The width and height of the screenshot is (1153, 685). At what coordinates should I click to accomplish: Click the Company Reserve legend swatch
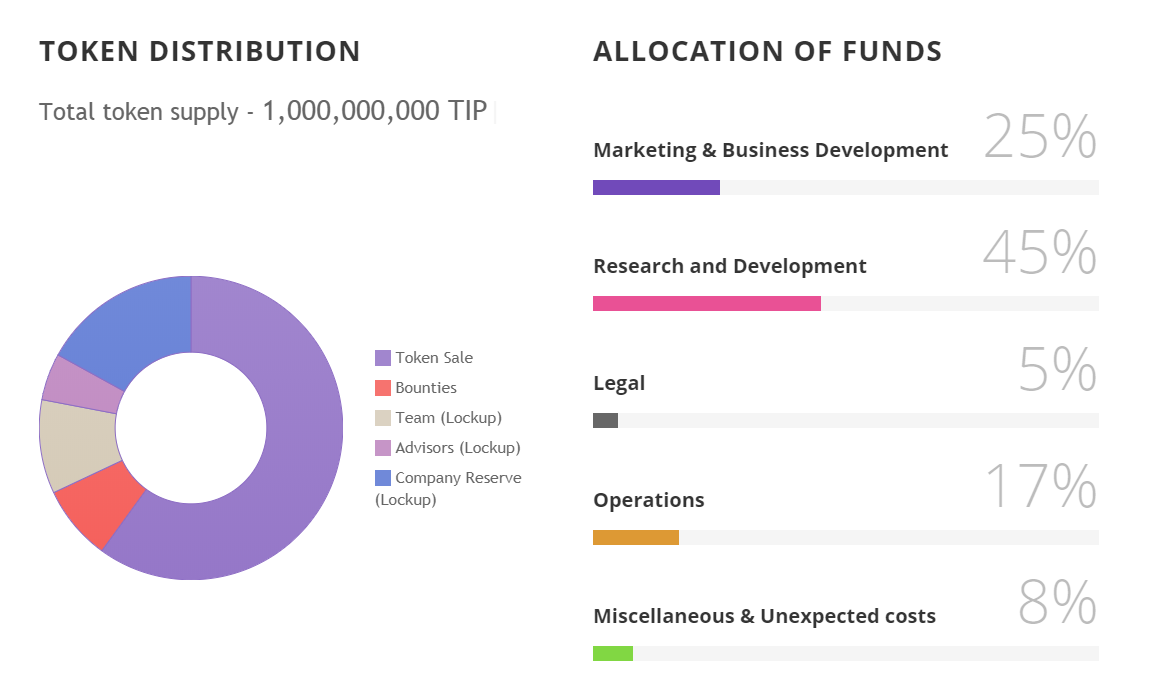click(383, 478)
